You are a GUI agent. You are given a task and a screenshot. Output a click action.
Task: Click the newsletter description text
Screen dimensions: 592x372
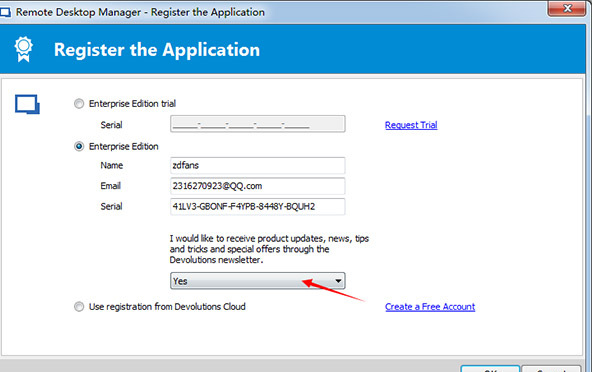[x=269, y=249]
